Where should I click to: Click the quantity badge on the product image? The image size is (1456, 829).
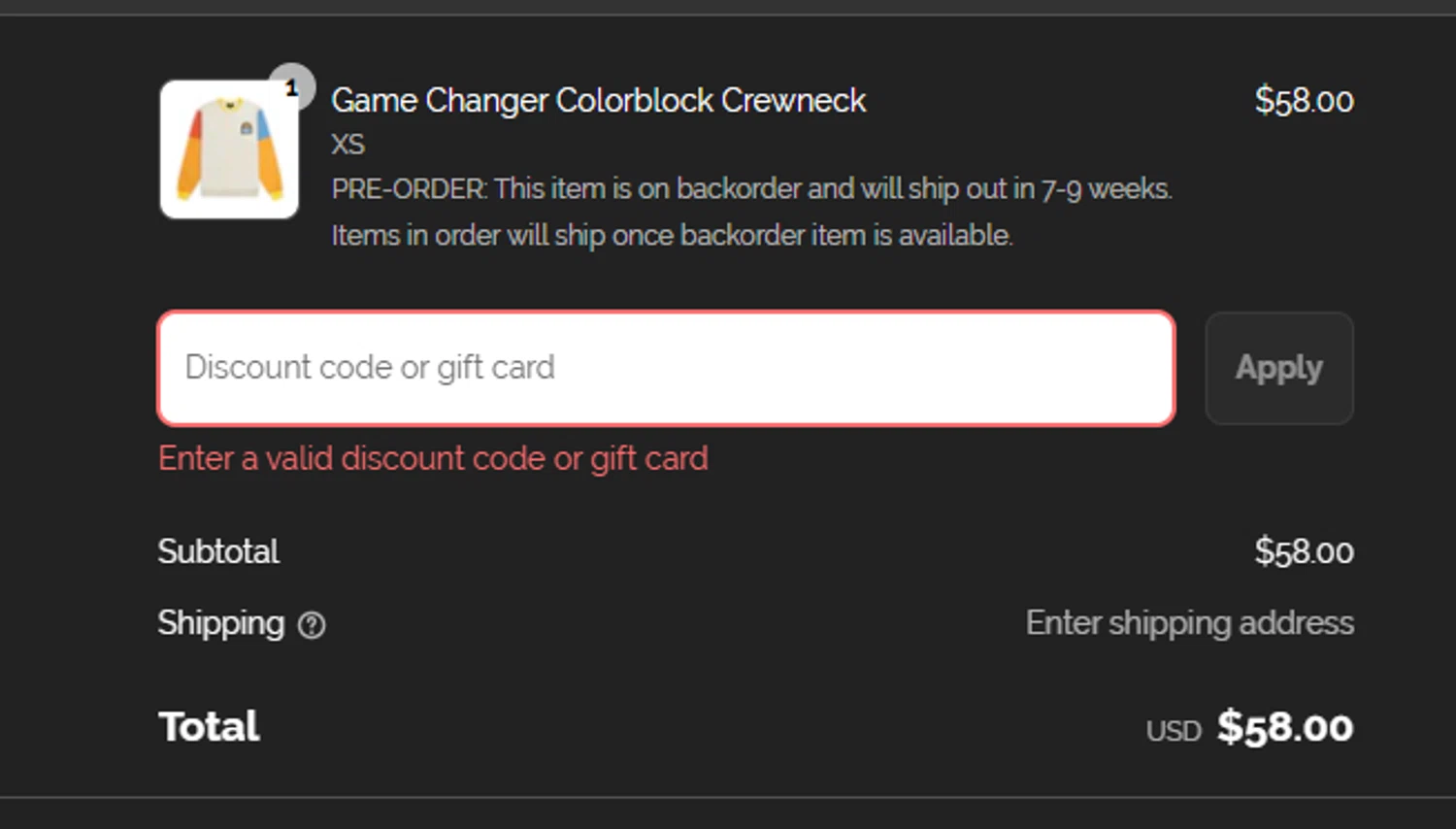291,87
